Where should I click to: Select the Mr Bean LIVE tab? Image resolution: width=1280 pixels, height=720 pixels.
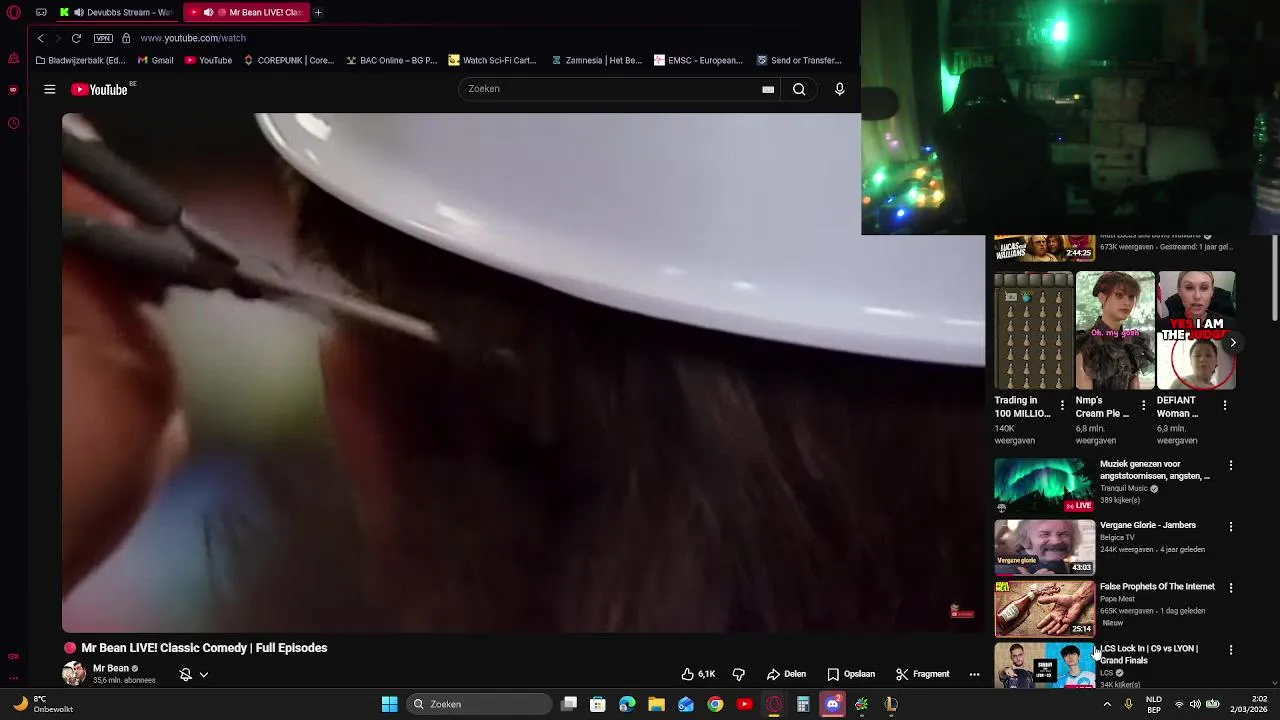247,12
